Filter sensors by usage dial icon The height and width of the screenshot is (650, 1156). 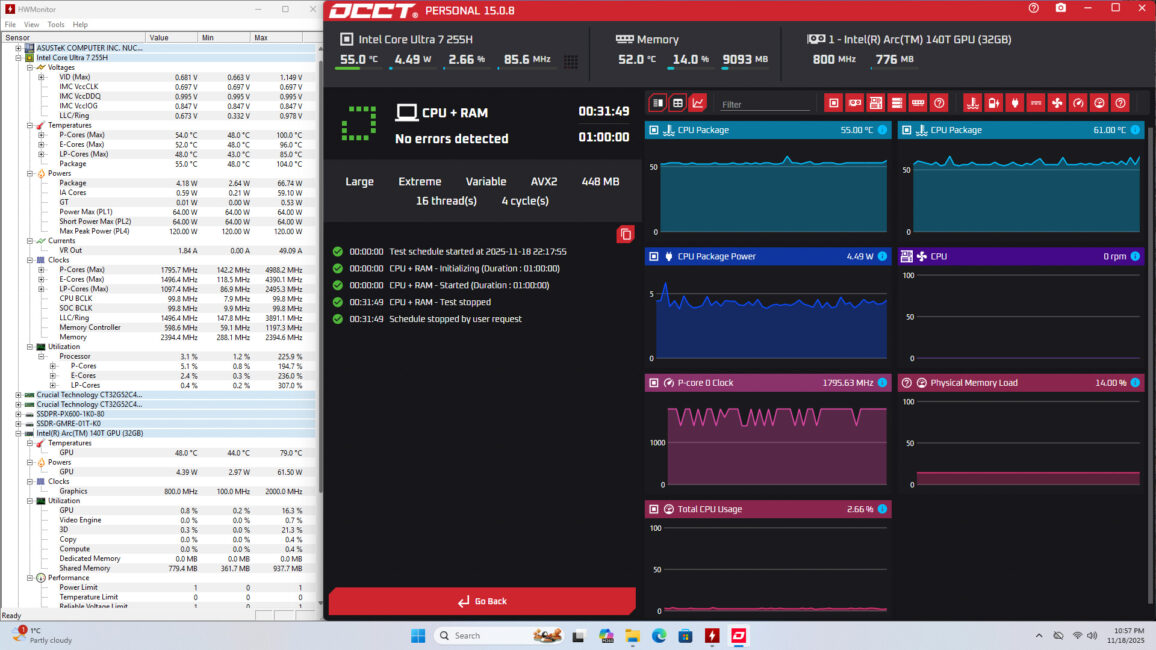pyautogui.click(x=1099, y=103)
